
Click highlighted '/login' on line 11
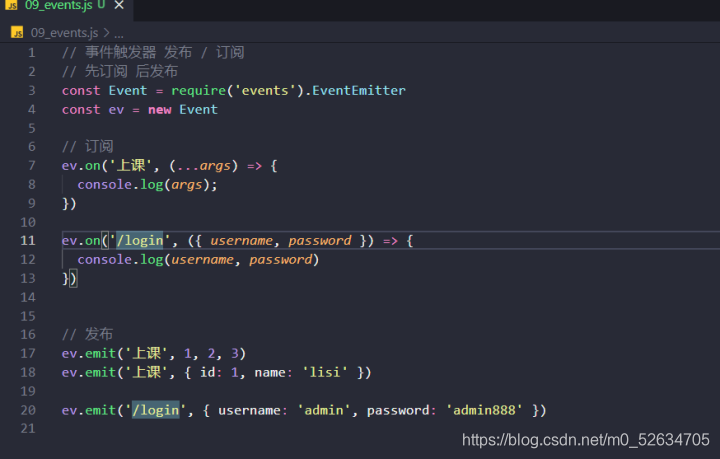(140, 241)
